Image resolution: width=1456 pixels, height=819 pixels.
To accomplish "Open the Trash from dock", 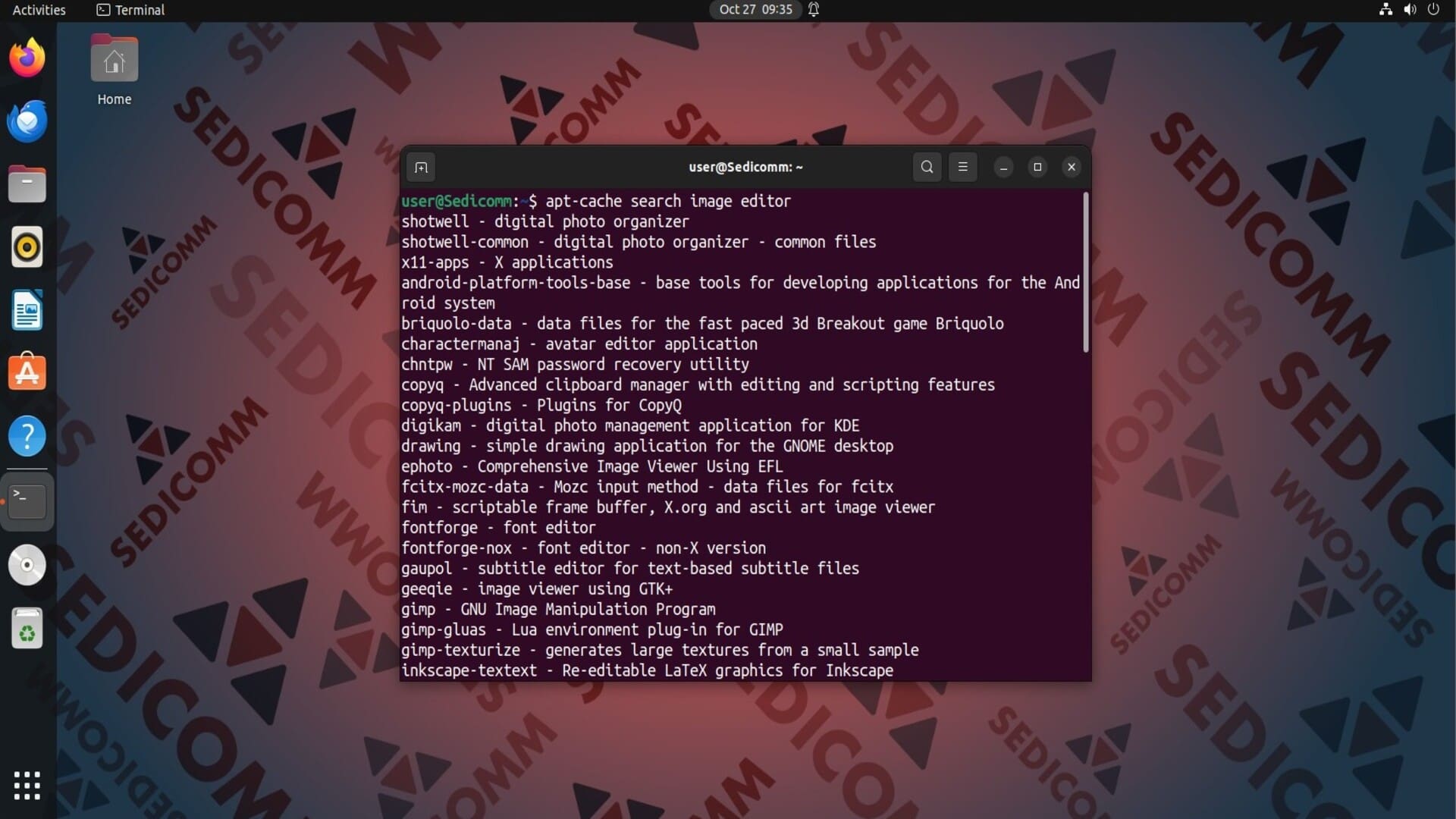I will point(27,628).
